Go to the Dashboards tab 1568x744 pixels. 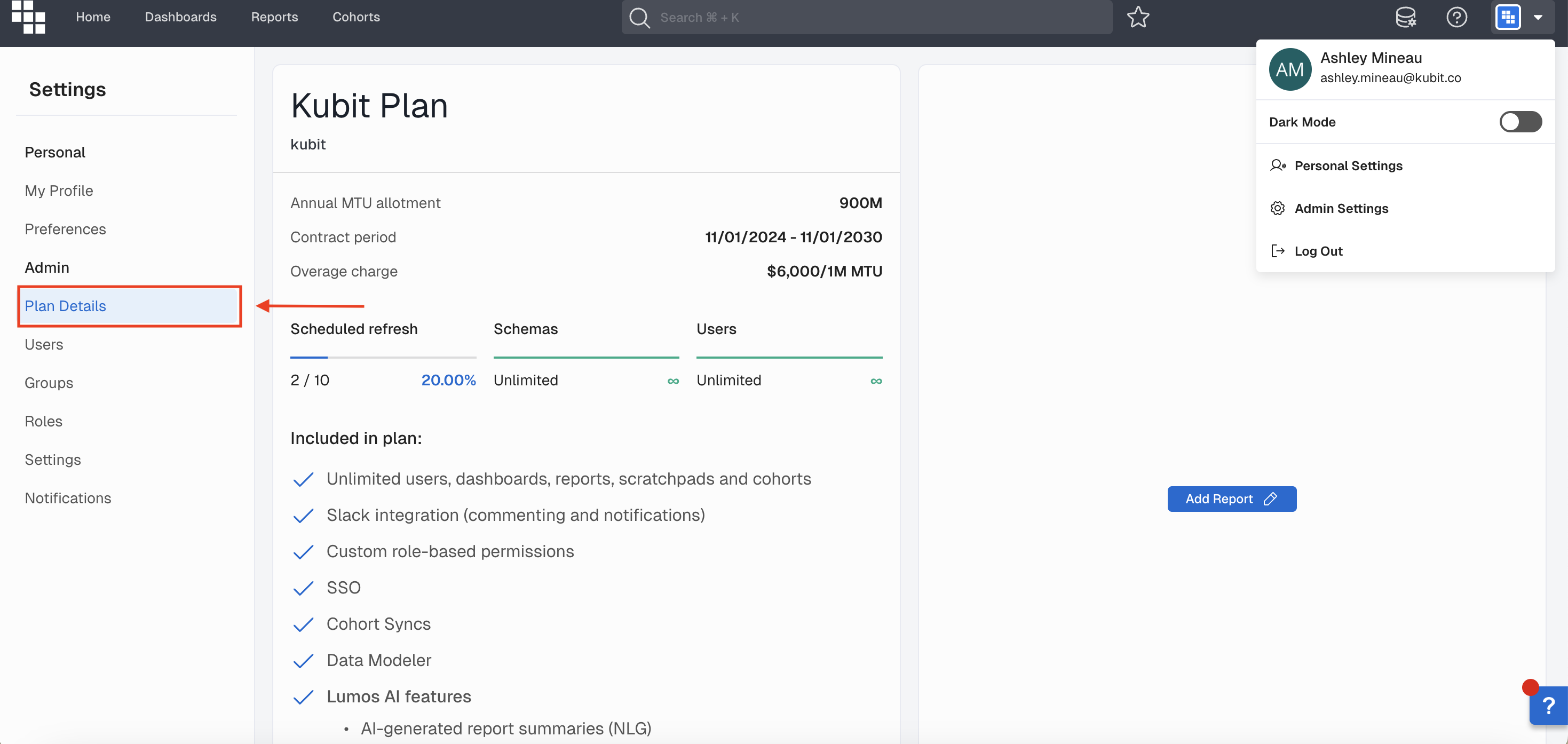pyautogui.click(x=180, y=17)
